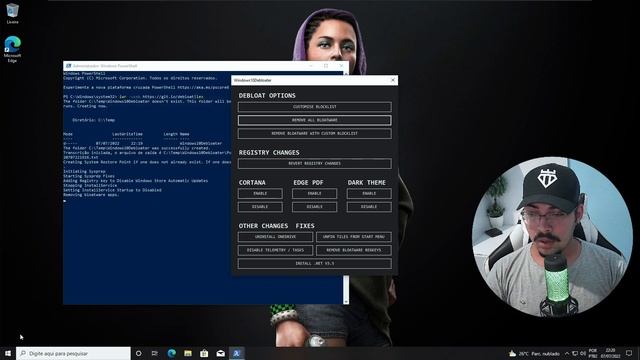Click PowerShell scrollbar down arrow

click(346, 302)
